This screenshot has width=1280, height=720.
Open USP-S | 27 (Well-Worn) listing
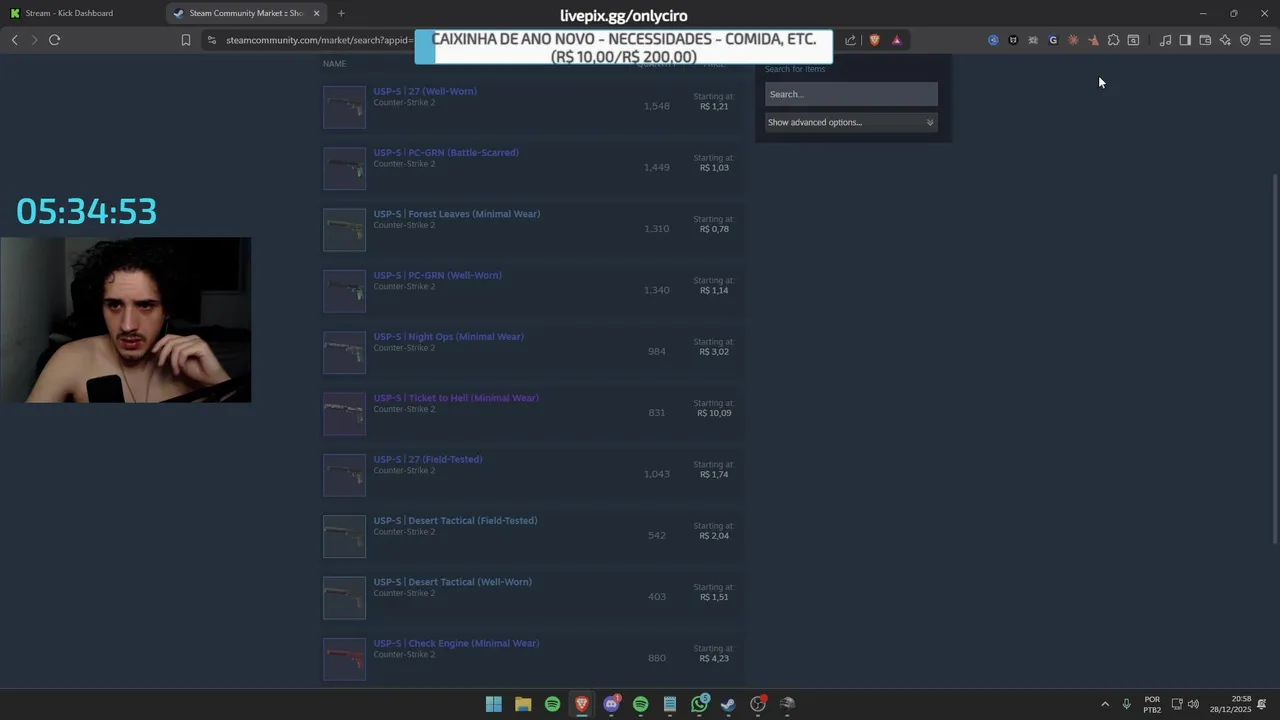point(425,91)
